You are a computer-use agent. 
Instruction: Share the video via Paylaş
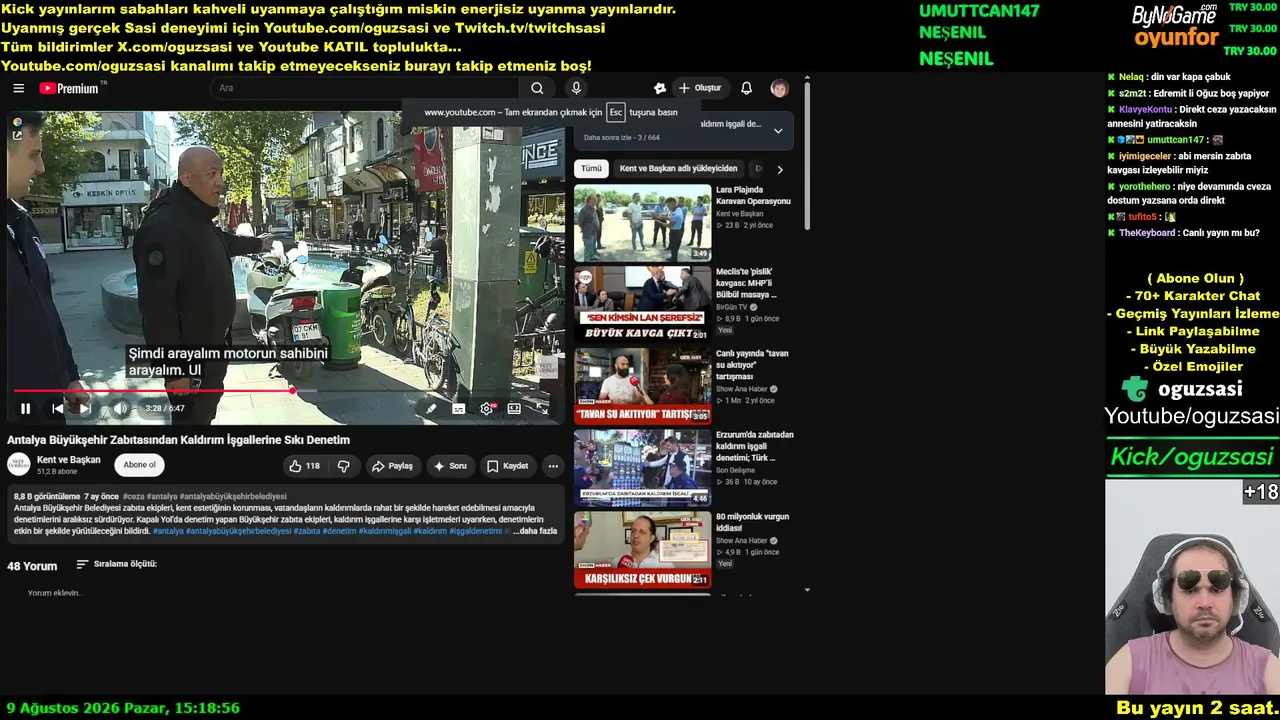tap(392, 466)
